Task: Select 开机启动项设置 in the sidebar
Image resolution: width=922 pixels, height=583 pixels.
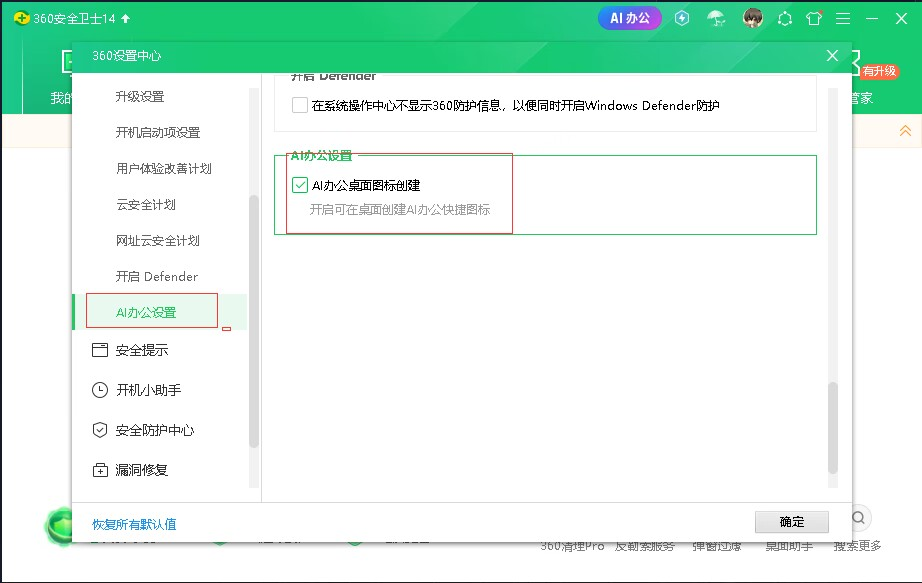Action: (x=158, y=133)
